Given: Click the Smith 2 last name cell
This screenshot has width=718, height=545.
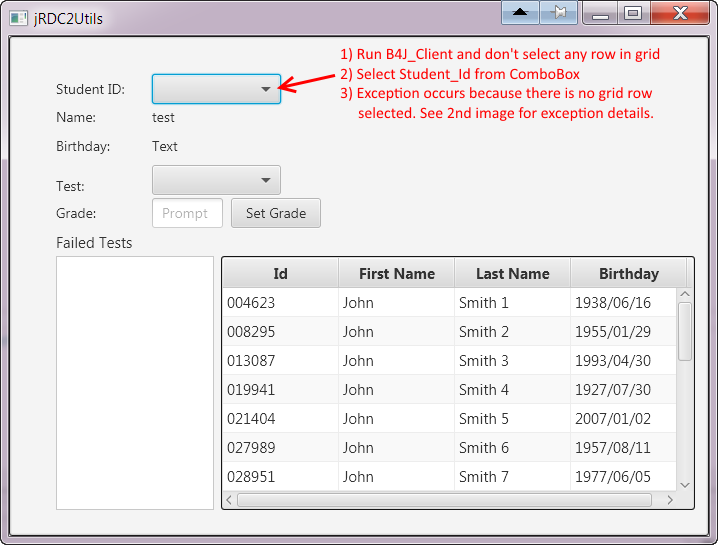Looking at the screenshot, I should [x=512, y=331].
